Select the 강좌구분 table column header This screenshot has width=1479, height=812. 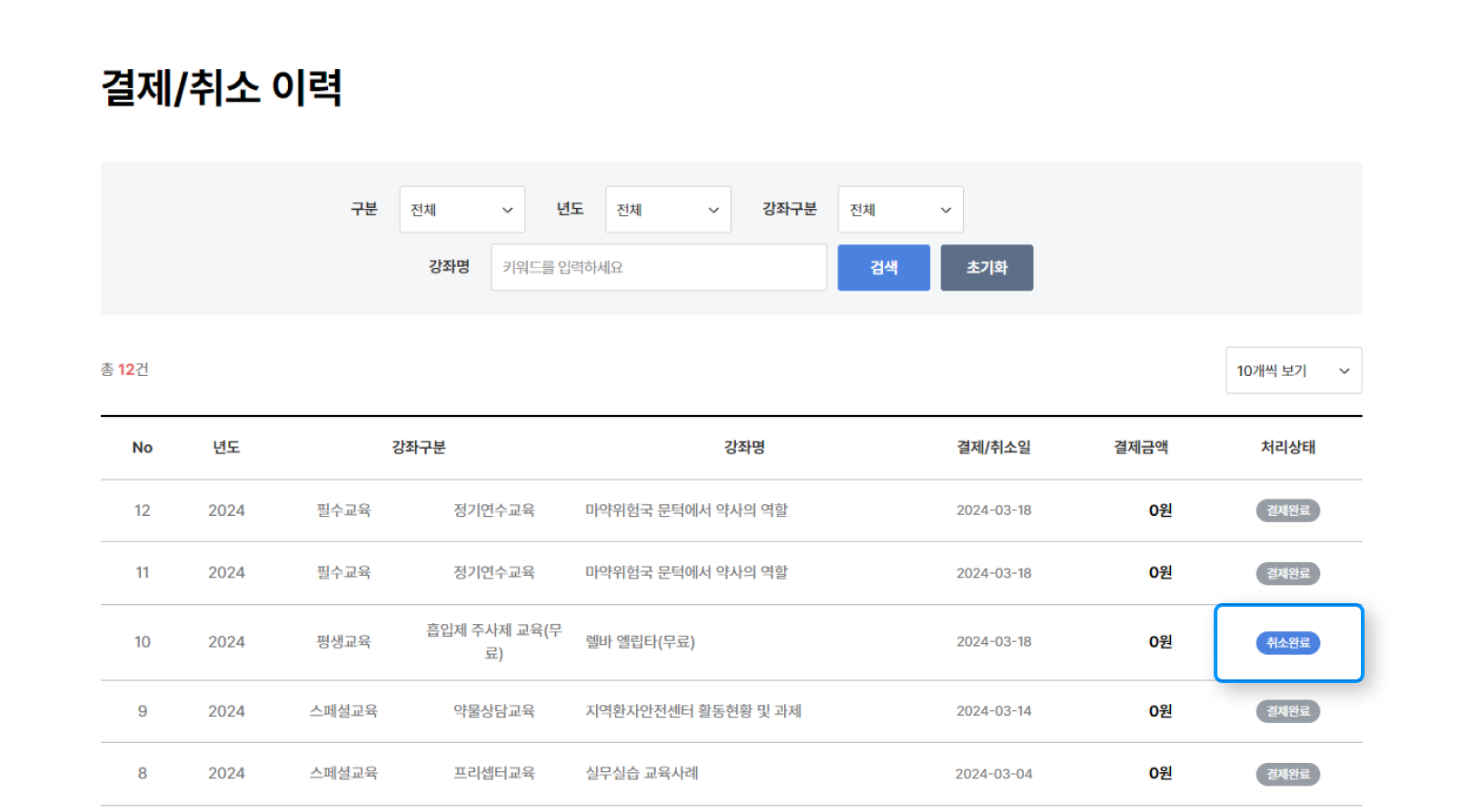(x=419, y=447)
